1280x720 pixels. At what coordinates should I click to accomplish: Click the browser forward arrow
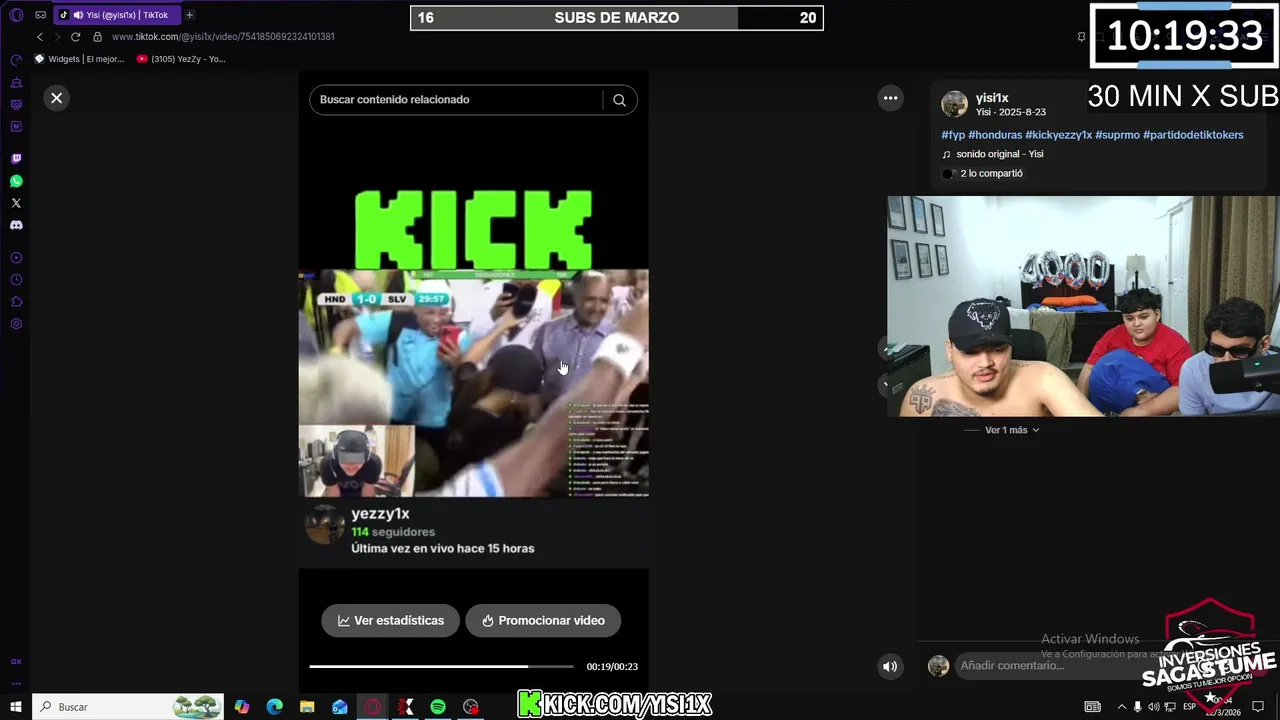point(57,37)
